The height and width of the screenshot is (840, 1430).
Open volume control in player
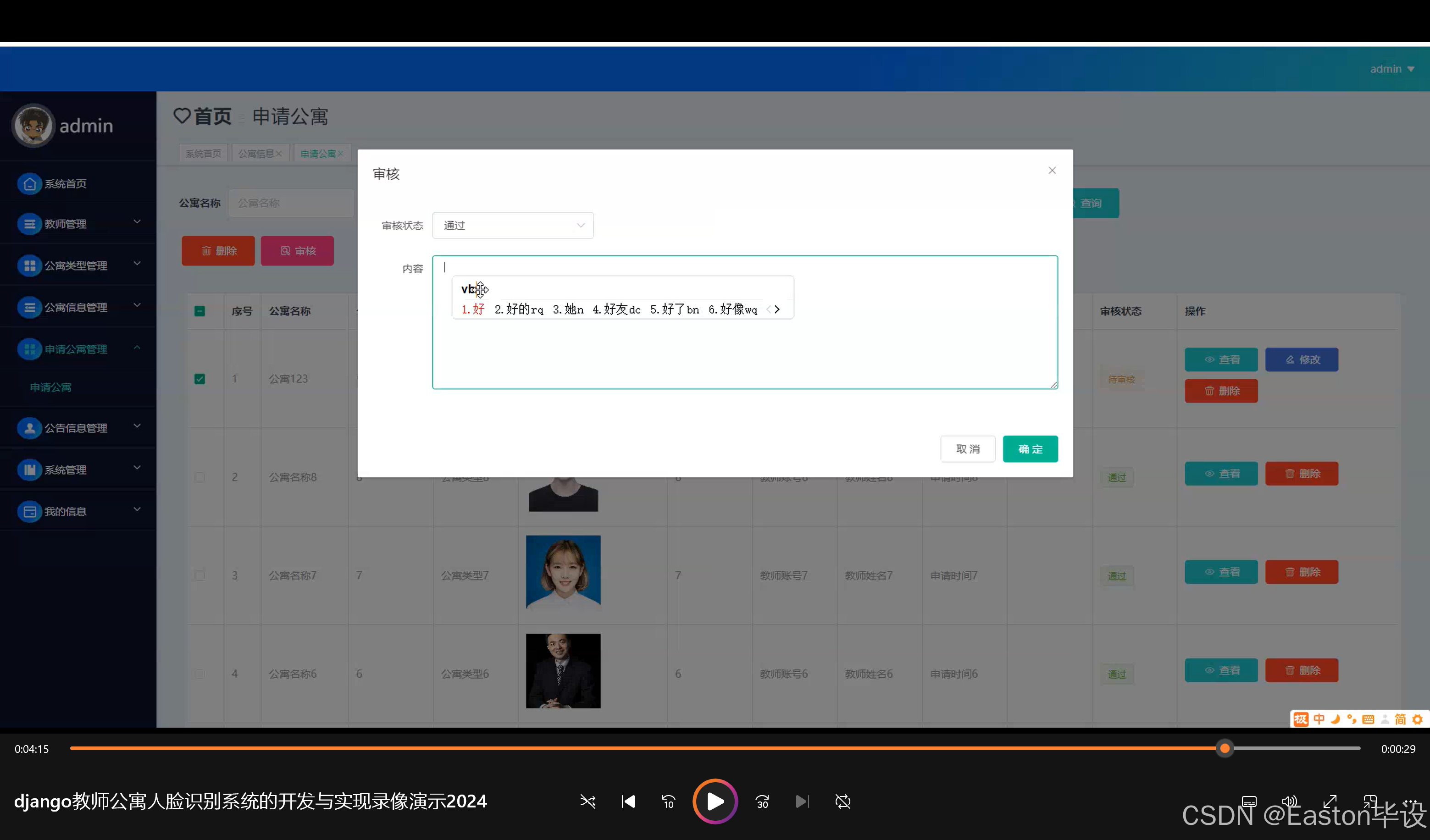point(1289,801)
